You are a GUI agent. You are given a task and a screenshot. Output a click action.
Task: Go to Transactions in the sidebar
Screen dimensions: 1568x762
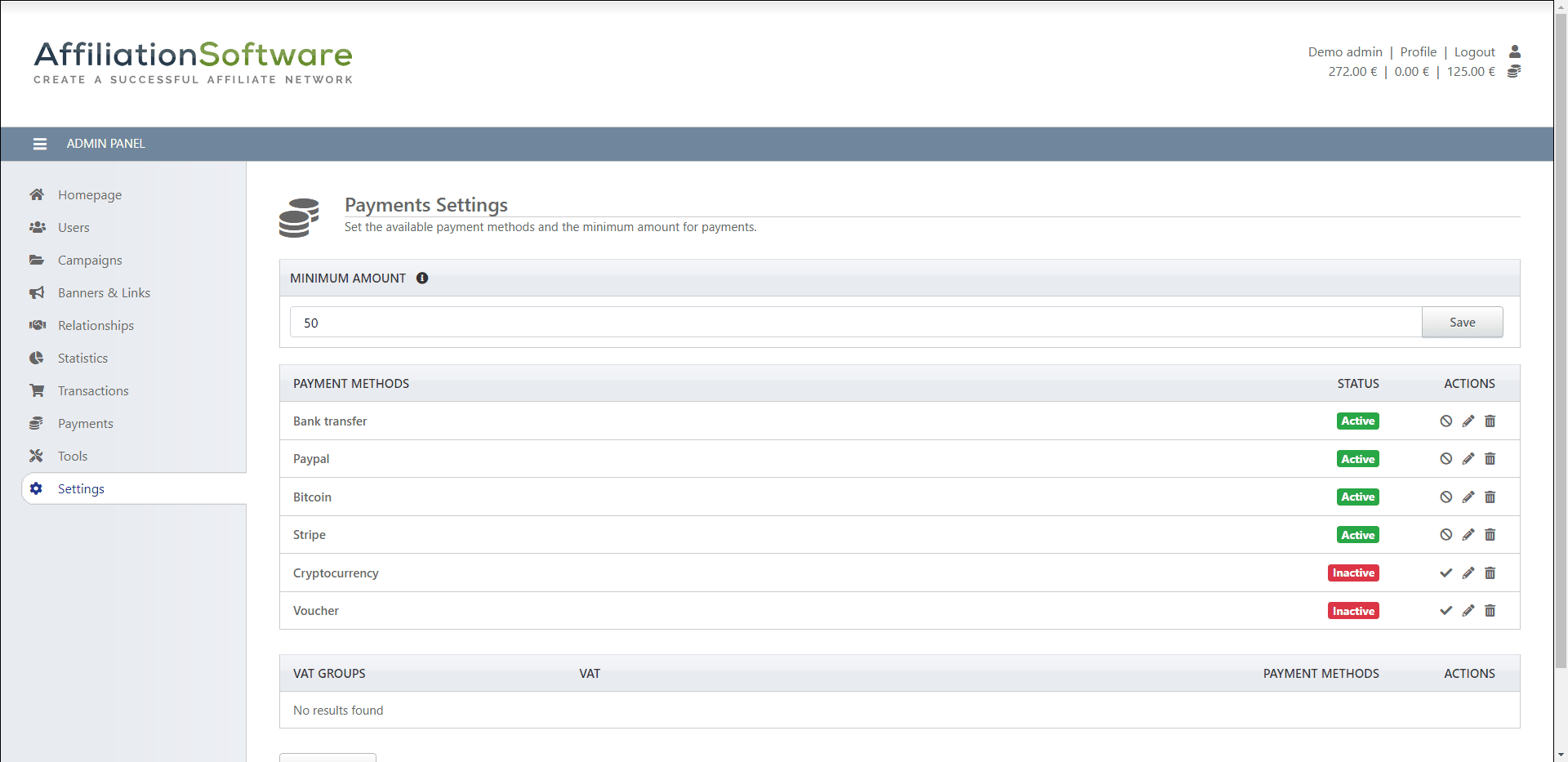93,391
